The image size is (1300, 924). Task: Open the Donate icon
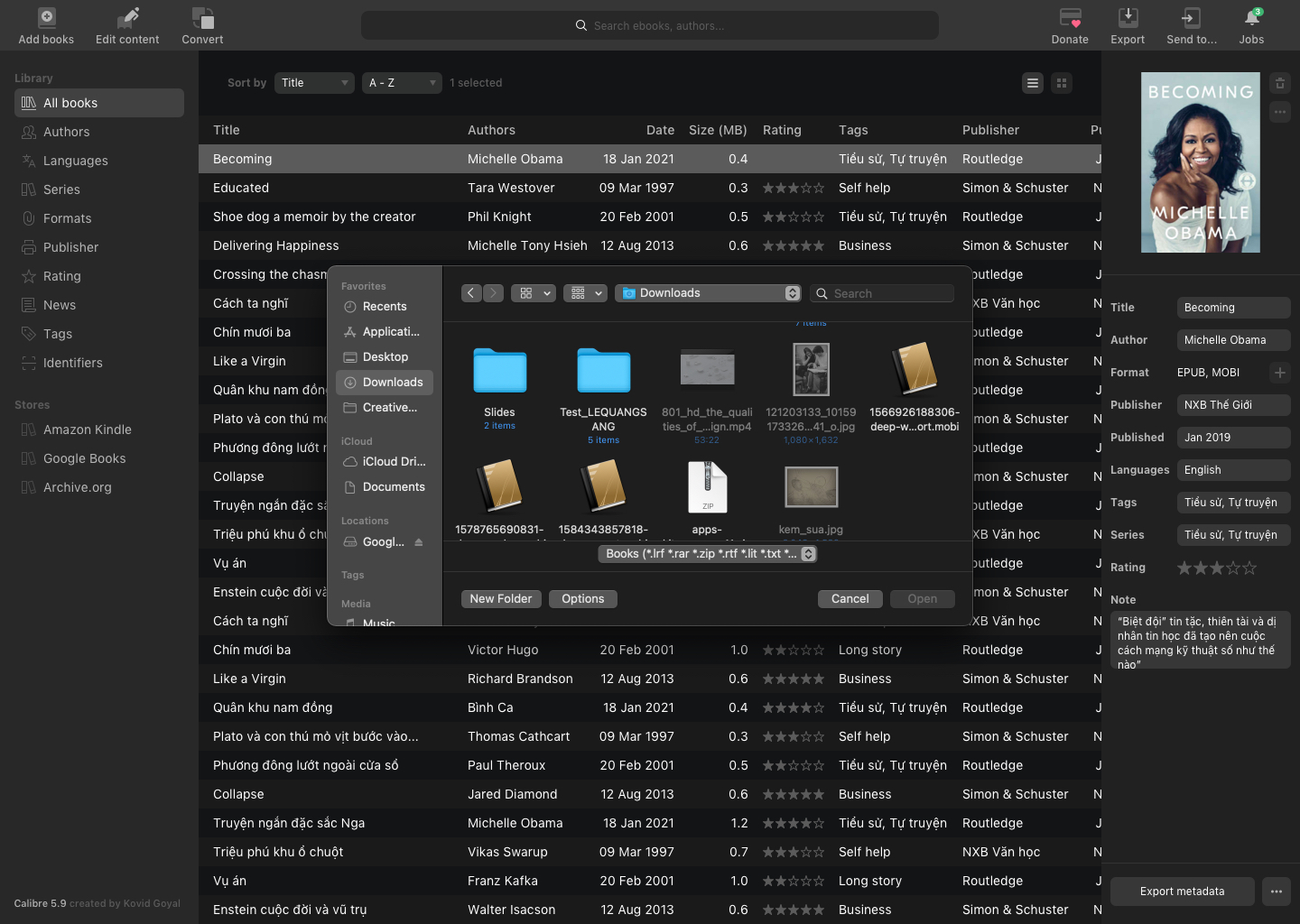(x=1070, y=18)
